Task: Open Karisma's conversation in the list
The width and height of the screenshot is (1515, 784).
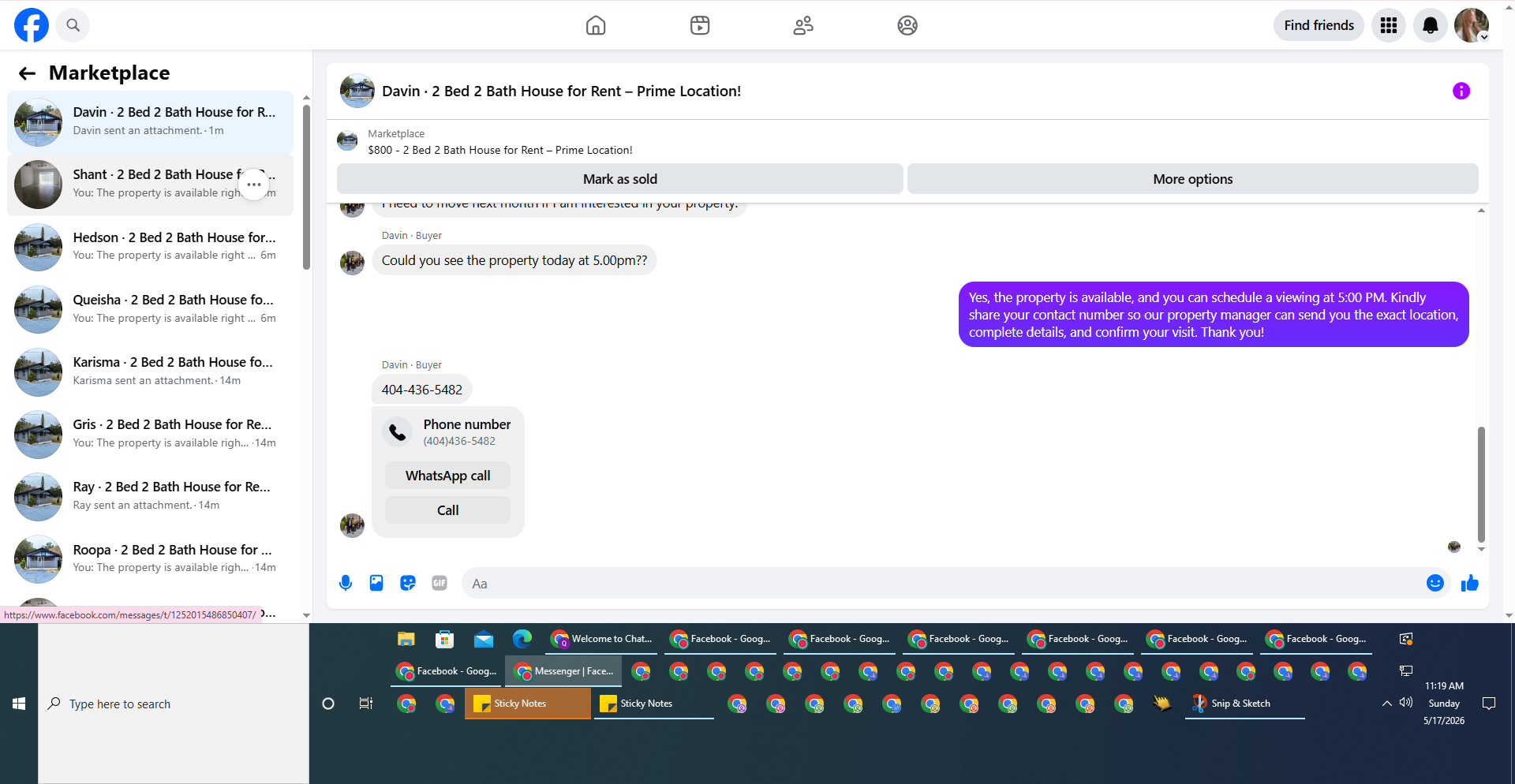Action: pyautogui.click(x=150, y=371)
